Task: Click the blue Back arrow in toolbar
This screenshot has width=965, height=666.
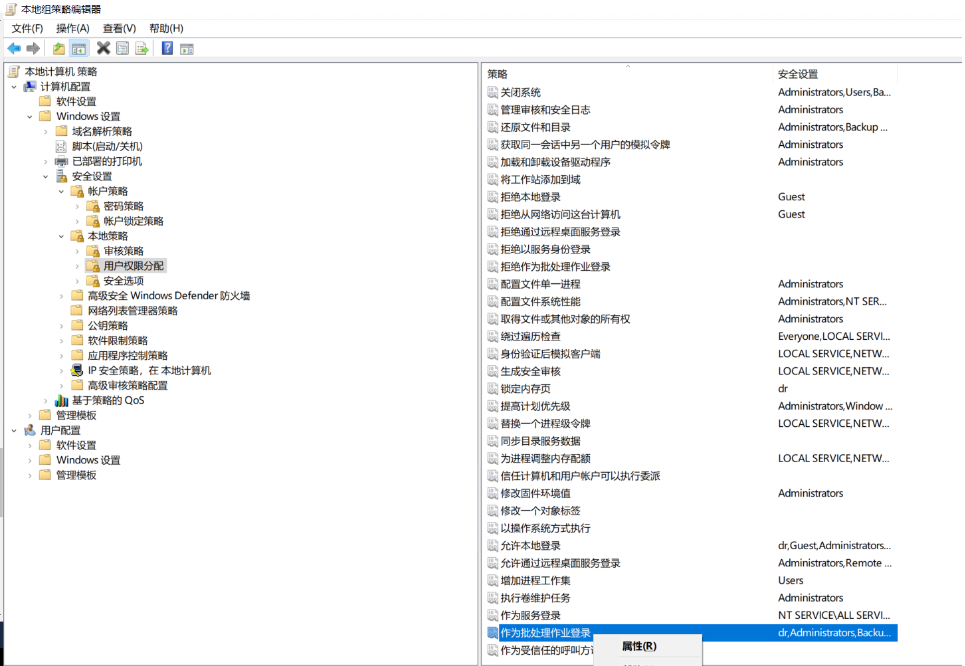Action: pyautogui.click(x=14, y=48)
